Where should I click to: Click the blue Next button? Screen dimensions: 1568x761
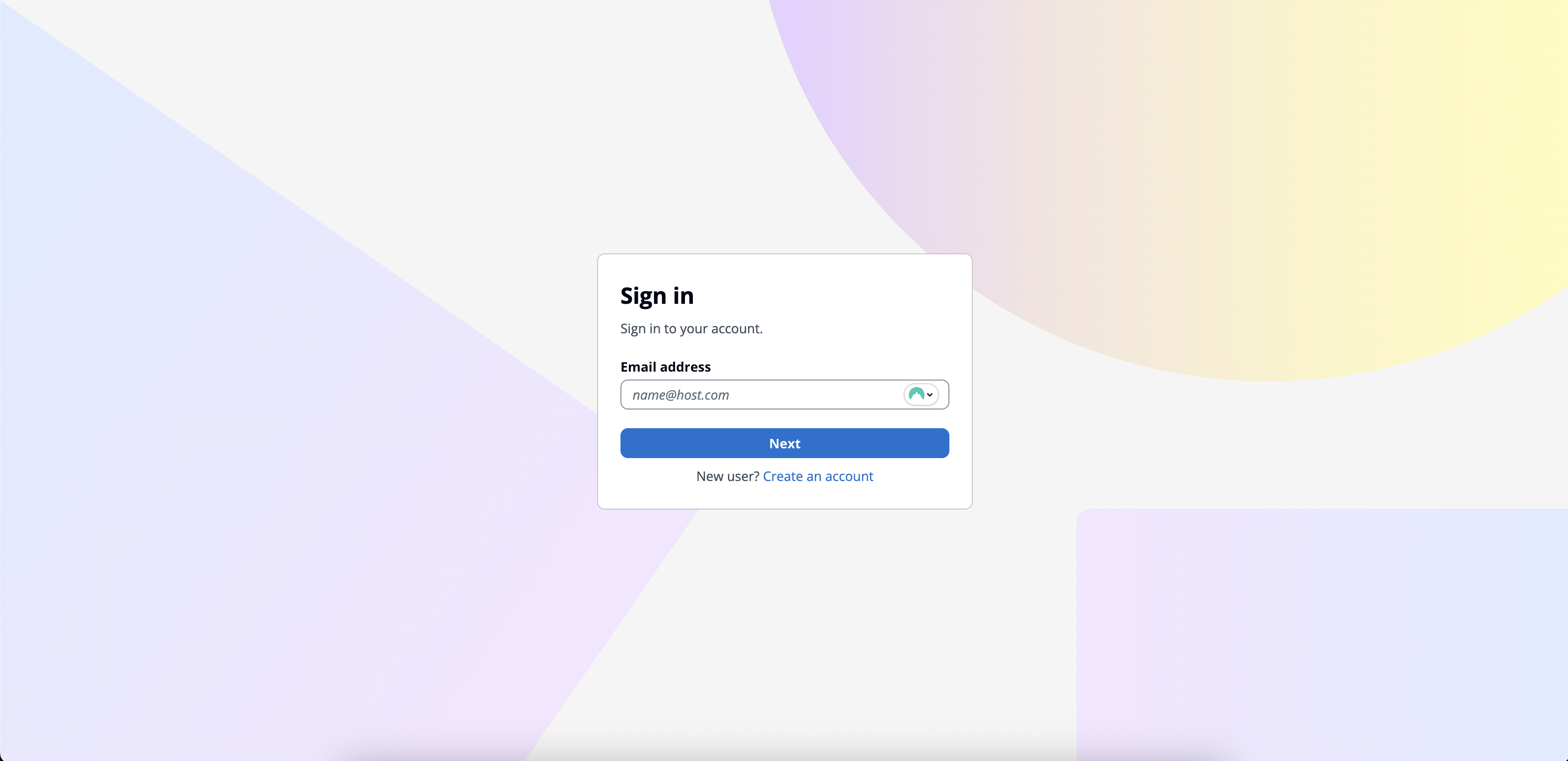(784, 443)
